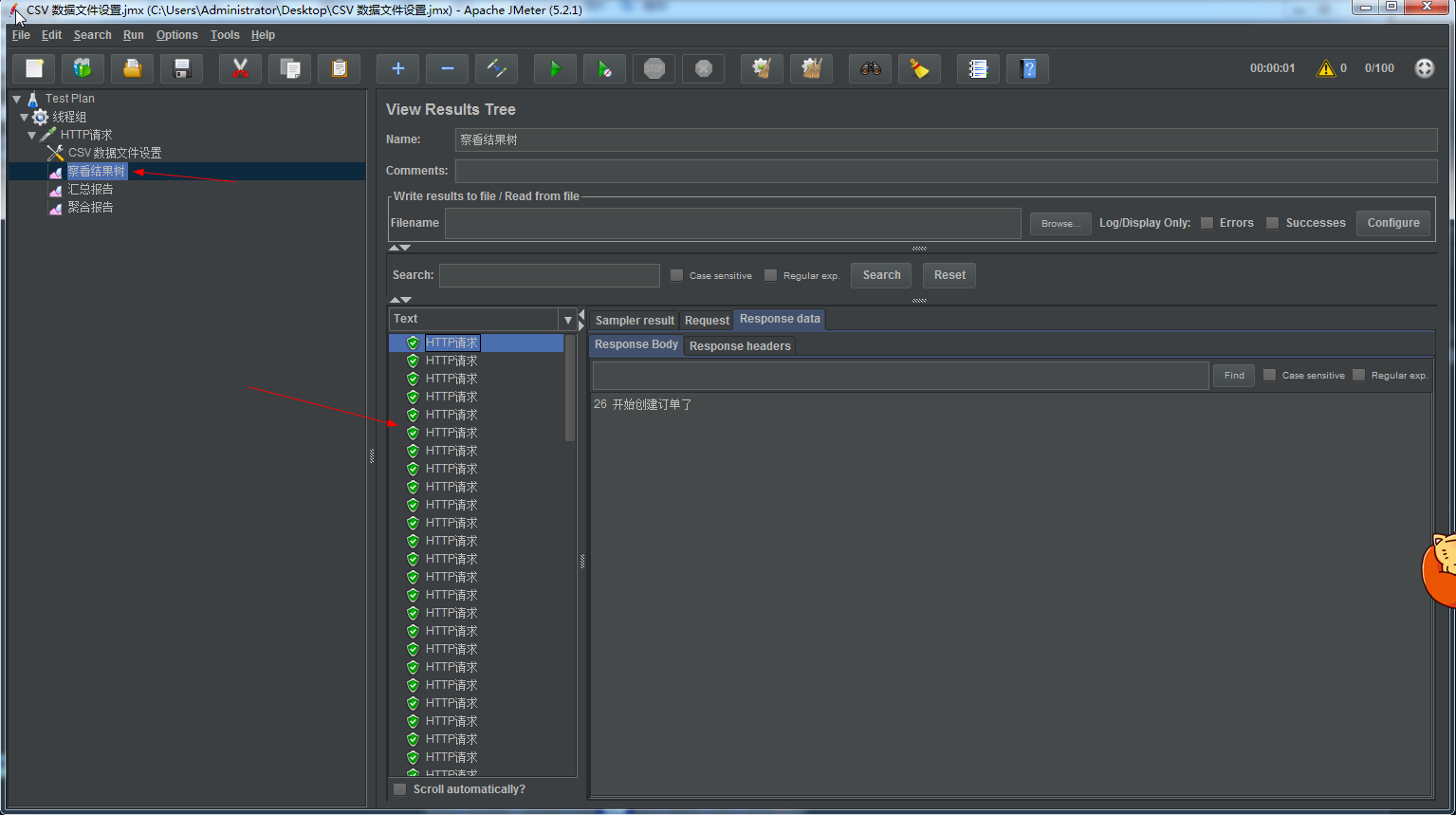Viewport: 1456px width, 815px height.
Task: Enable the Errors log checkbox
Action: pyautogui.click(x=1207, y=223)
